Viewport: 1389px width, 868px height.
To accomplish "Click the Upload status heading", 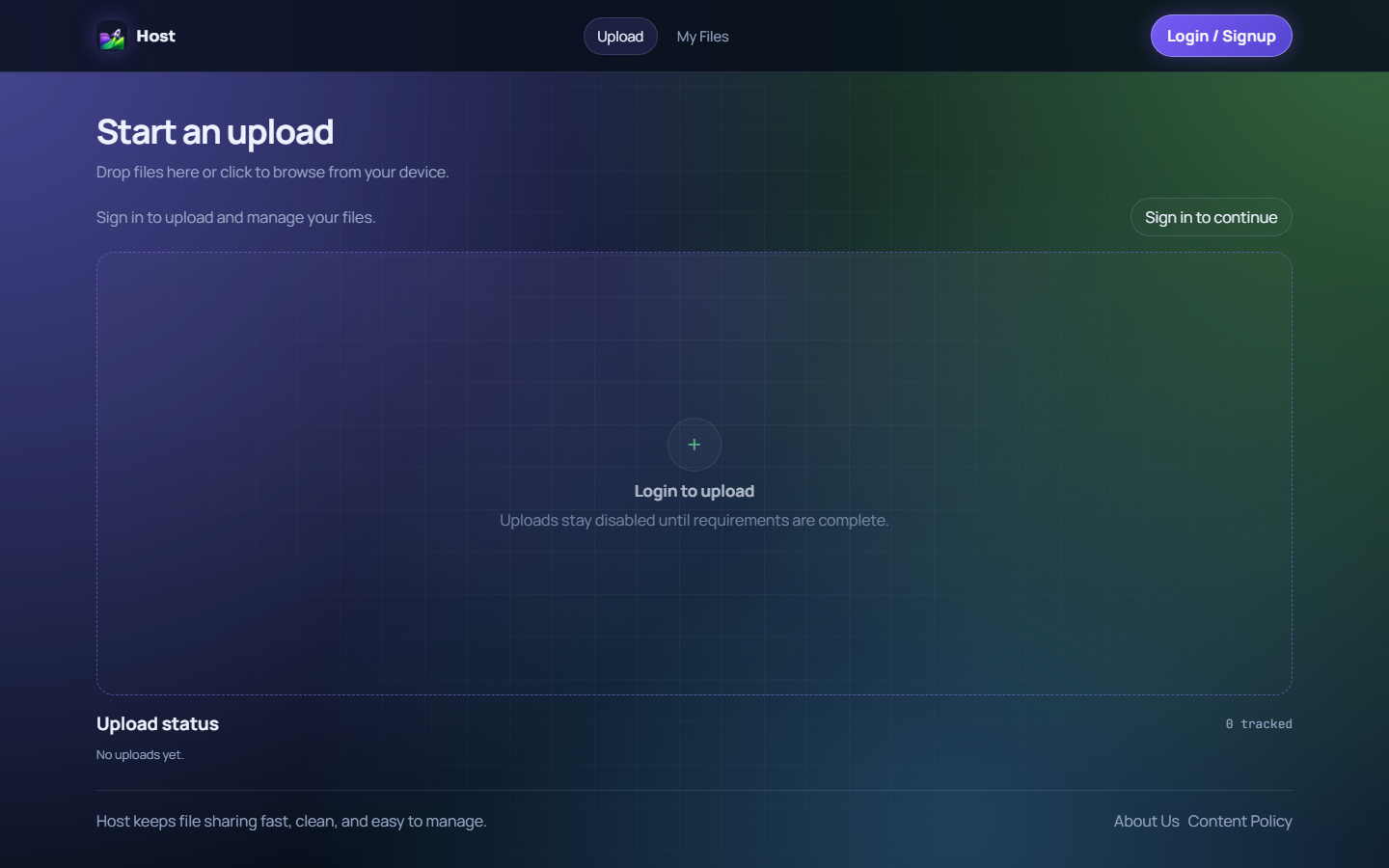I will point(157,723).
